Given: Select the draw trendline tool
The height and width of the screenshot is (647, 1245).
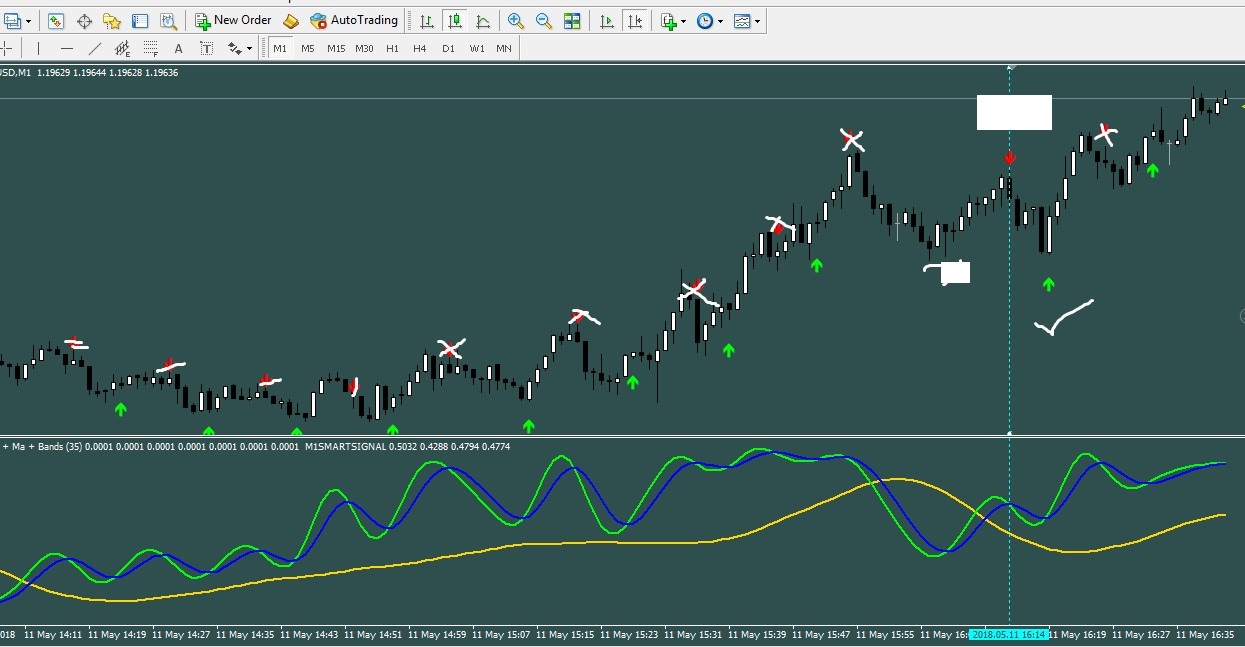Looking at the screenshot, I should tap(95, 48).
